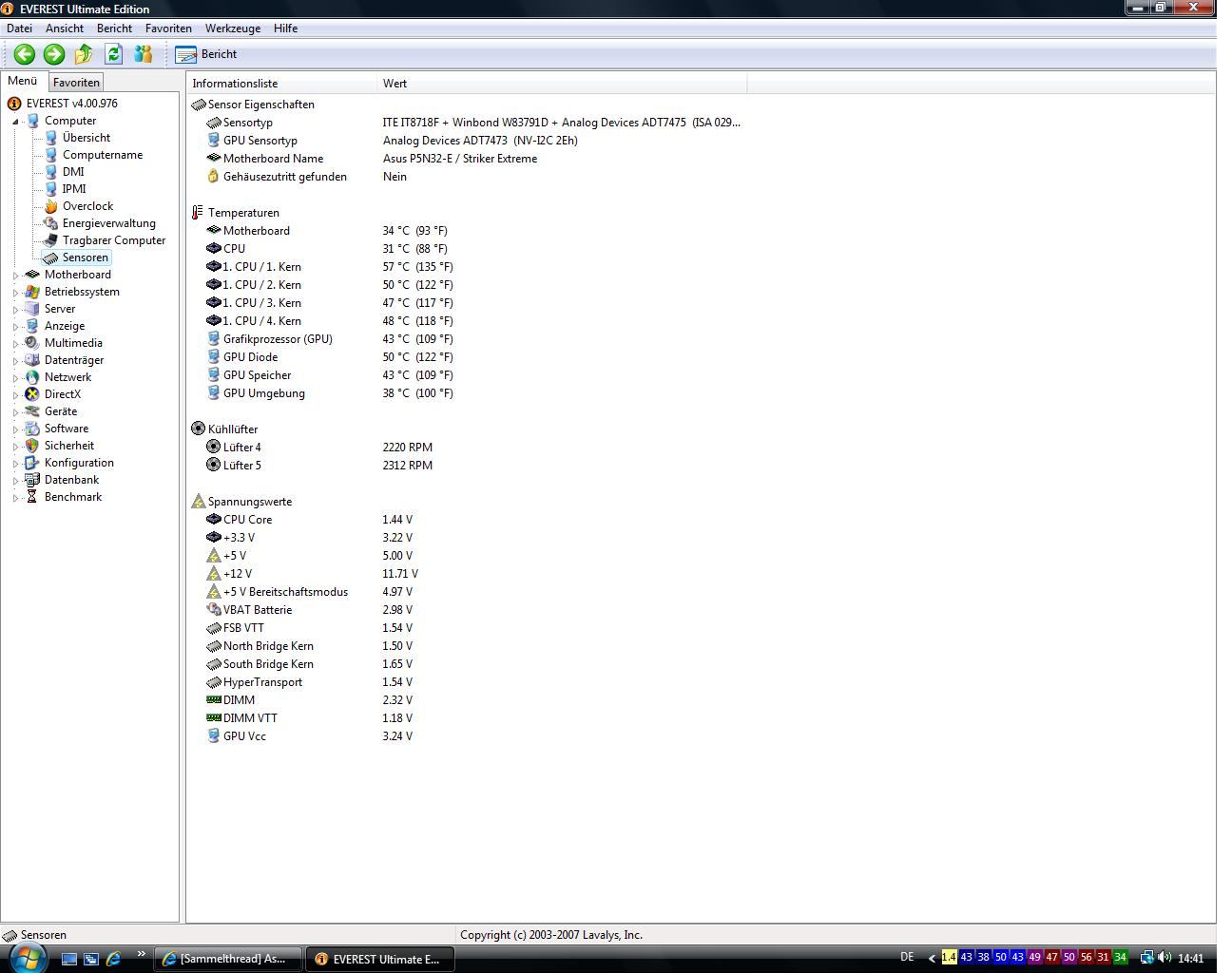This screenshot has width=1232, height=973.
Task: Click the Internet Explorer quick launch icon
Action: pyautogui.click(x=113, y=959)
